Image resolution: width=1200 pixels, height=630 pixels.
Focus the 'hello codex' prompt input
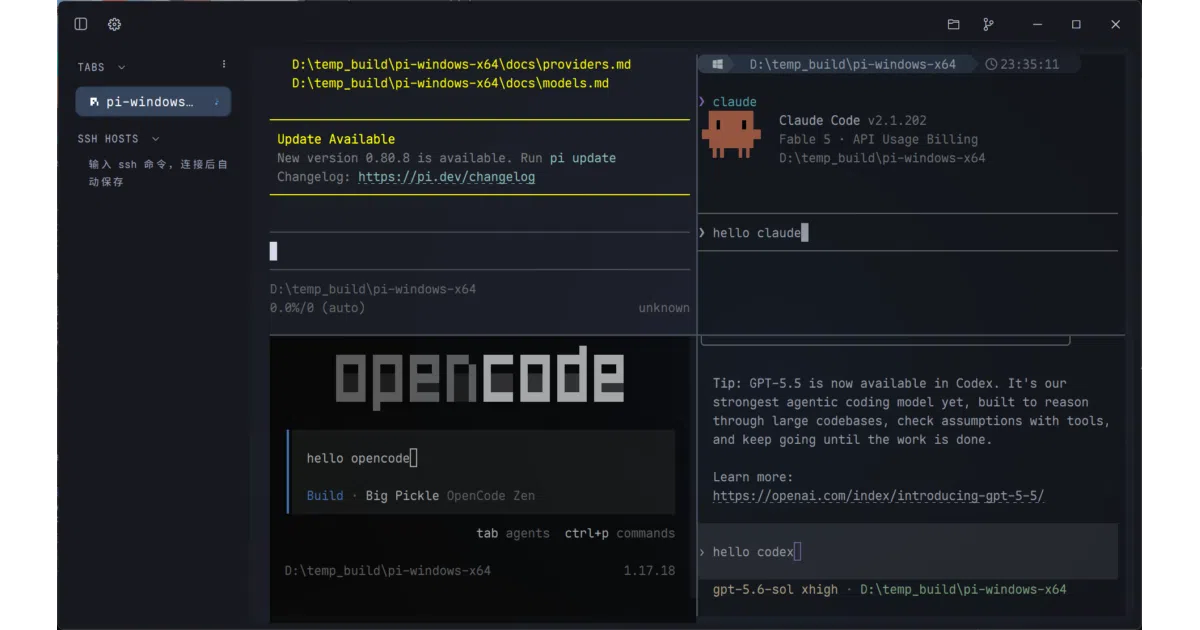click(x=908, y=552)
